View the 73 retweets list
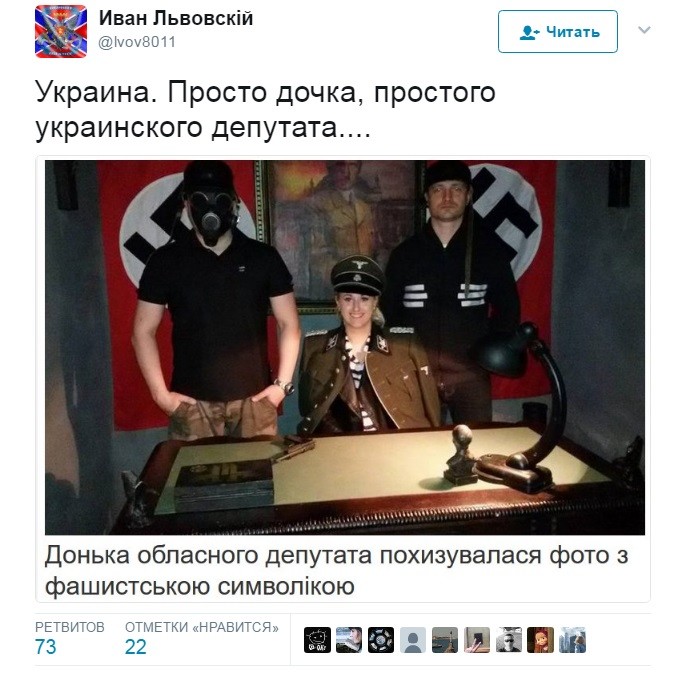 tap(45, 647)
